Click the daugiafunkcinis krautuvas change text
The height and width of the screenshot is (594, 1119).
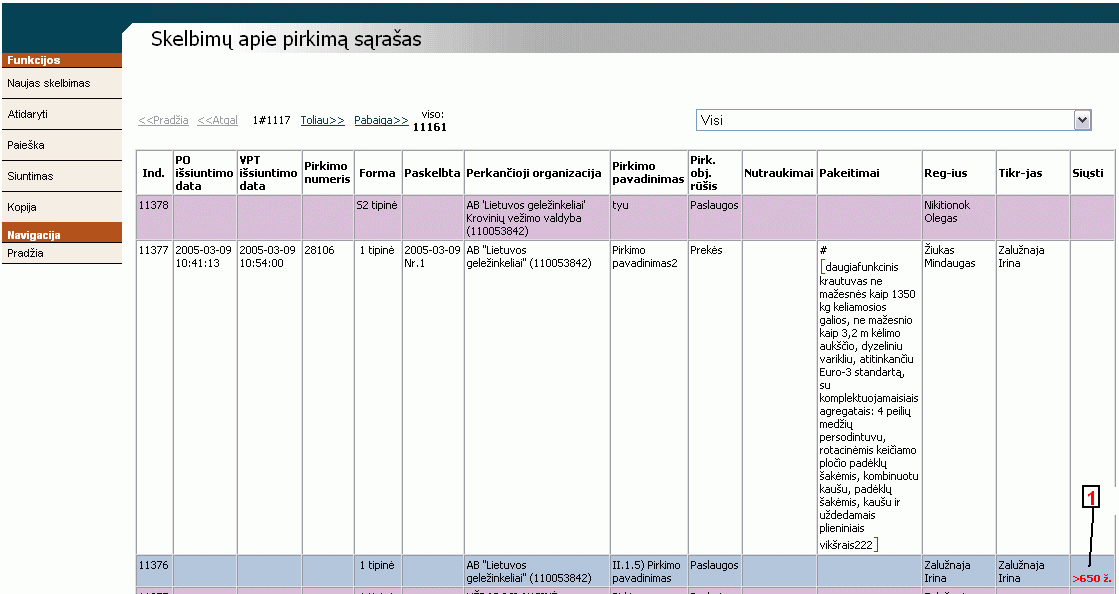(869, 406)
